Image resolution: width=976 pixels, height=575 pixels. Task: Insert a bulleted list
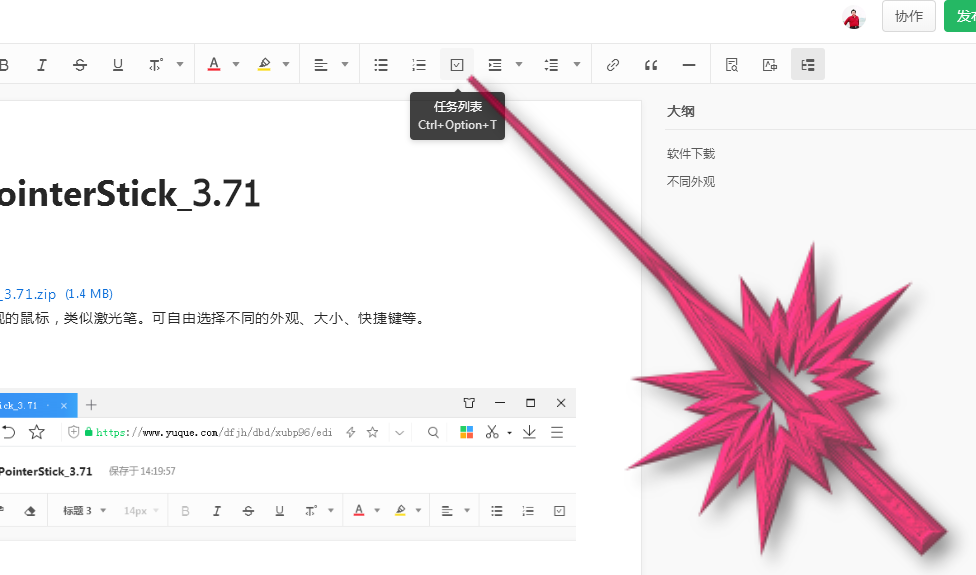[381, 65]
